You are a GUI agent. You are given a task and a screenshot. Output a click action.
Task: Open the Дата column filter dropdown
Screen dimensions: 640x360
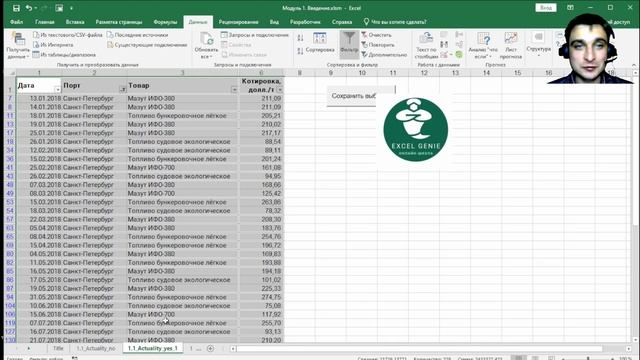coord(58,90)
